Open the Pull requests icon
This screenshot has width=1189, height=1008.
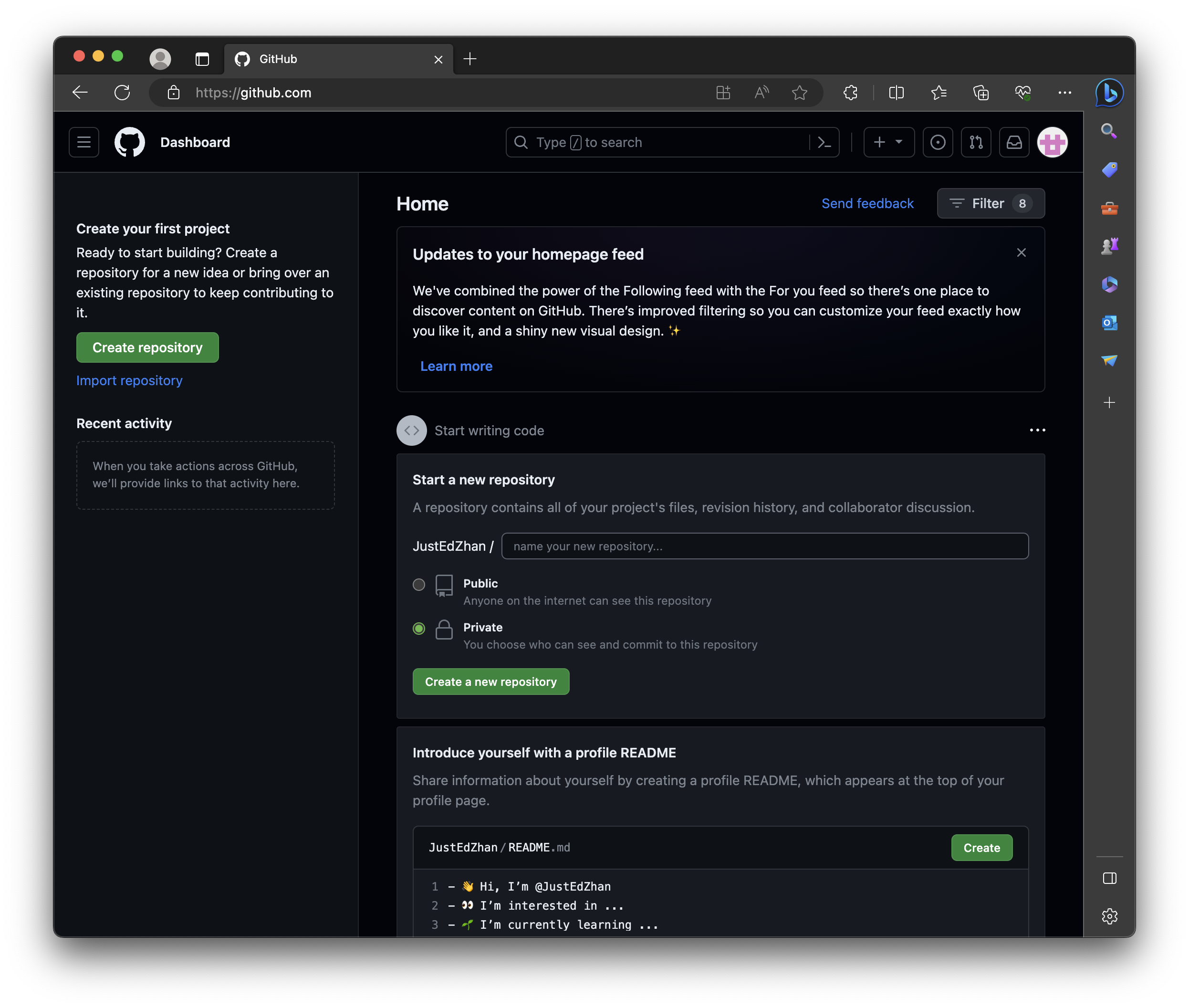tap(976, 142)
